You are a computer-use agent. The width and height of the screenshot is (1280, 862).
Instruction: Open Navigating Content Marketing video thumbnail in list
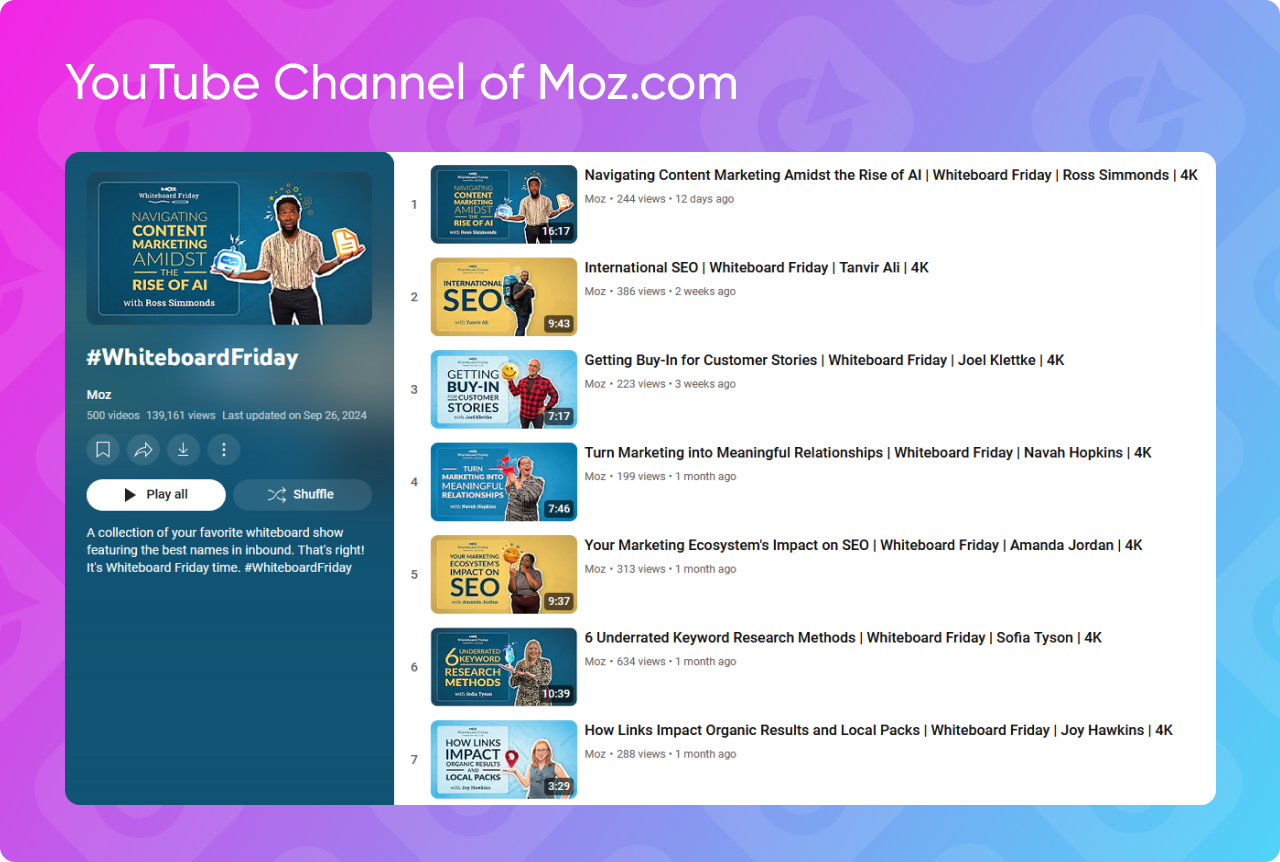504,204
